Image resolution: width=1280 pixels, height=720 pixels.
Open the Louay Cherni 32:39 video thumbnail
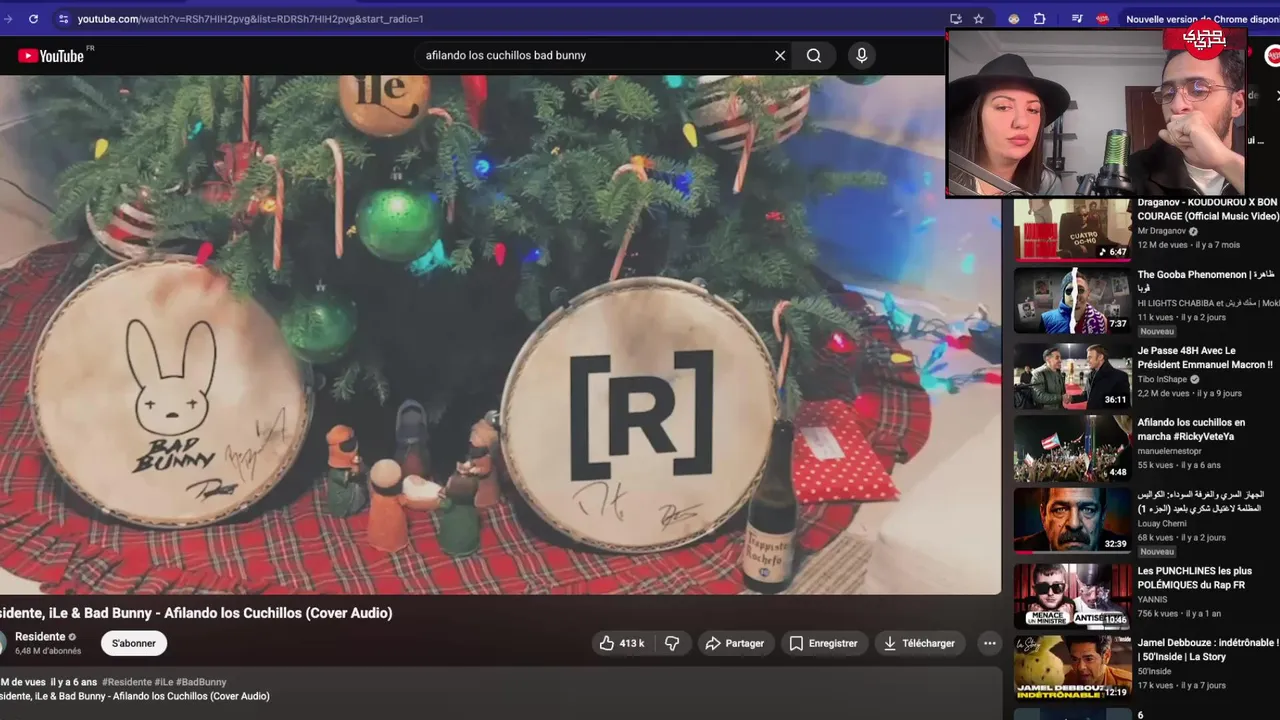(1072, 520)
